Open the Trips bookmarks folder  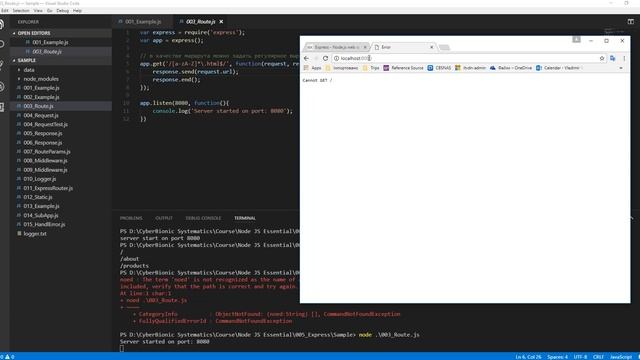[x=371, y=68]
